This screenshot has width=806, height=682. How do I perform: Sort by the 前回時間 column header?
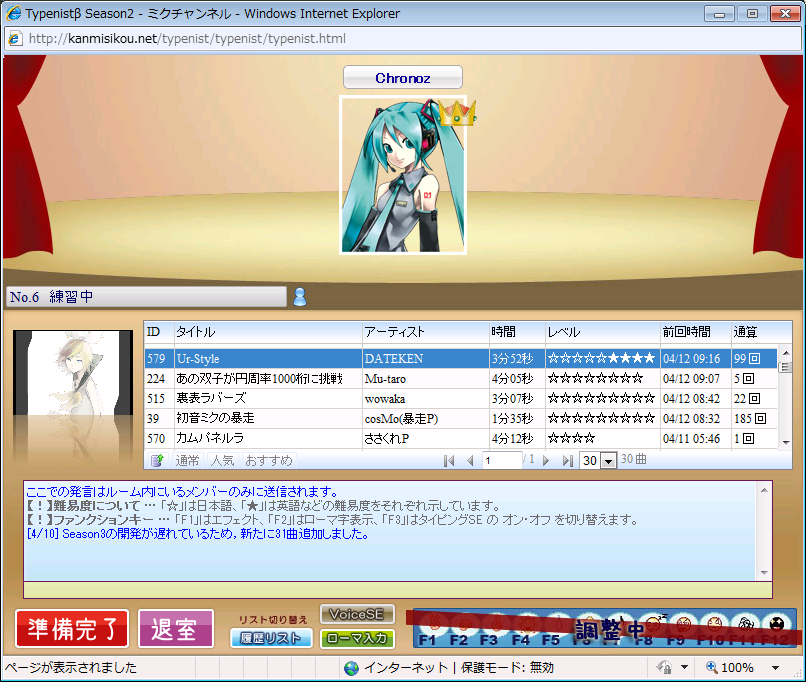pyautogui.click(x=696, y=332)
